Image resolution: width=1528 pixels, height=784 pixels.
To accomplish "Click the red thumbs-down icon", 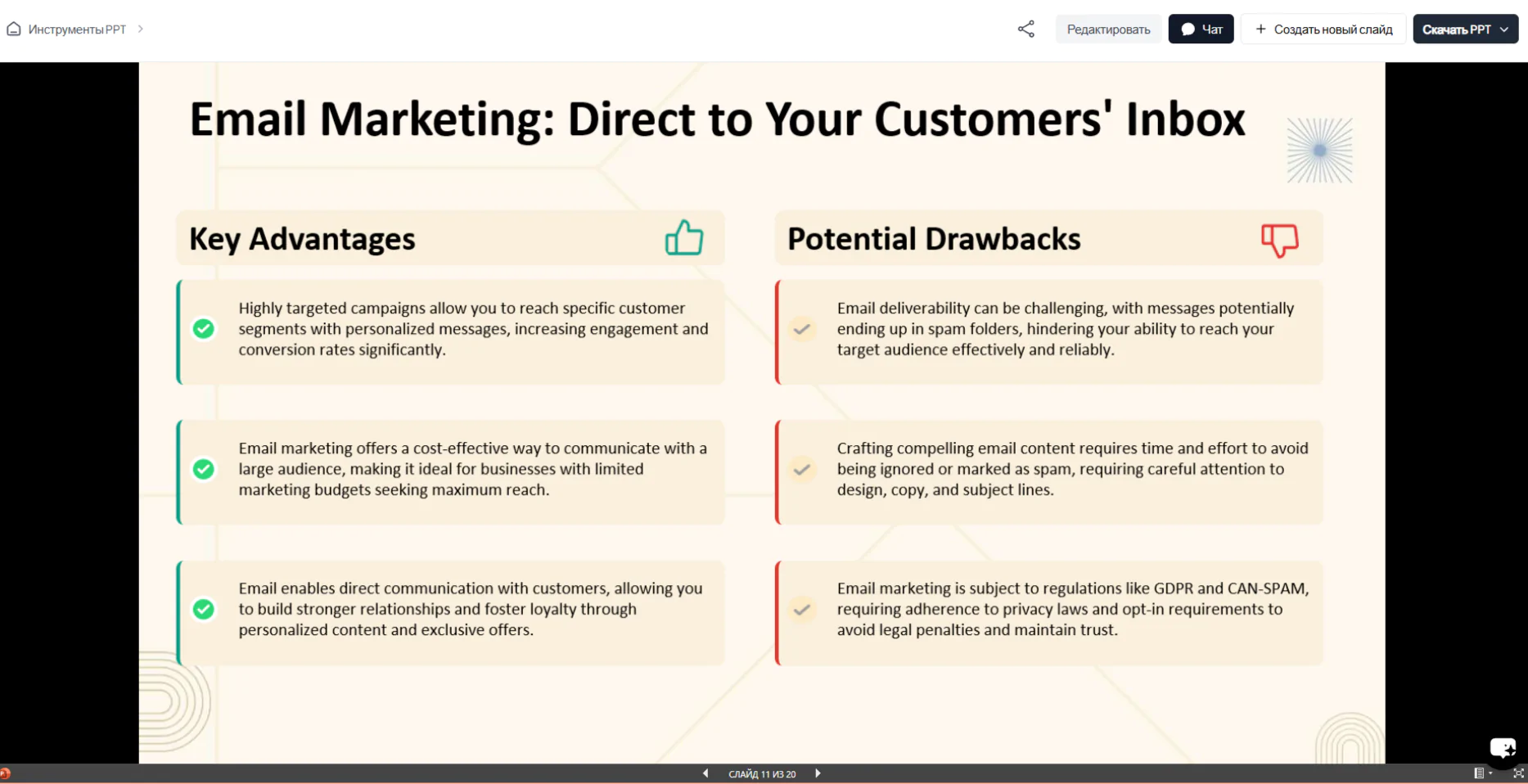I will pyautogui.click(x=1280, y=241).
